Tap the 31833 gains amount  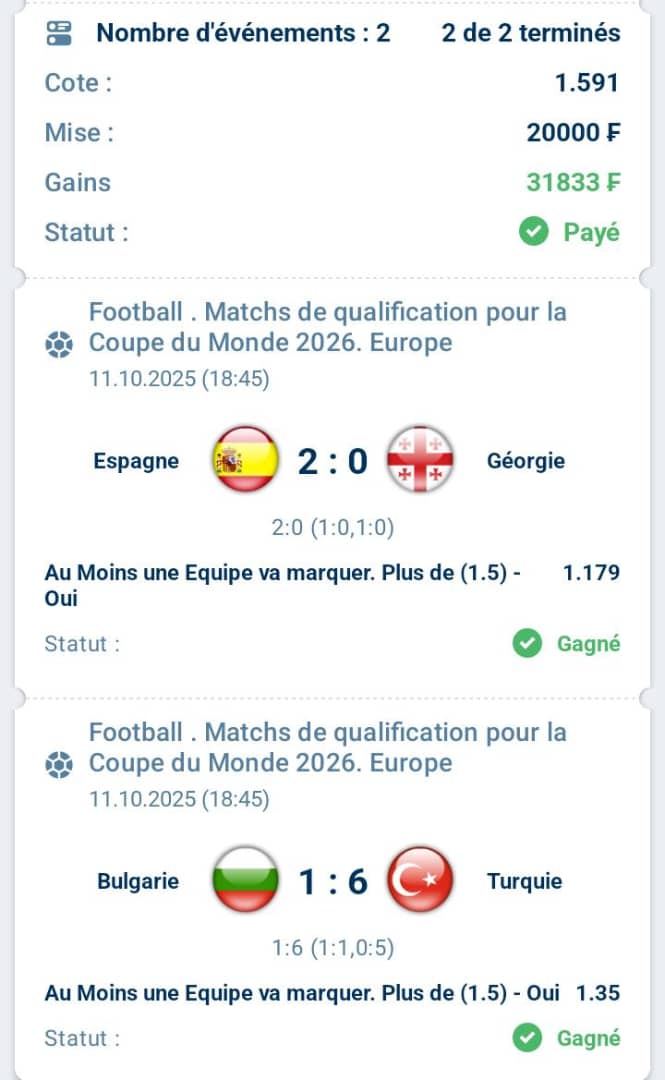point(573,183)
